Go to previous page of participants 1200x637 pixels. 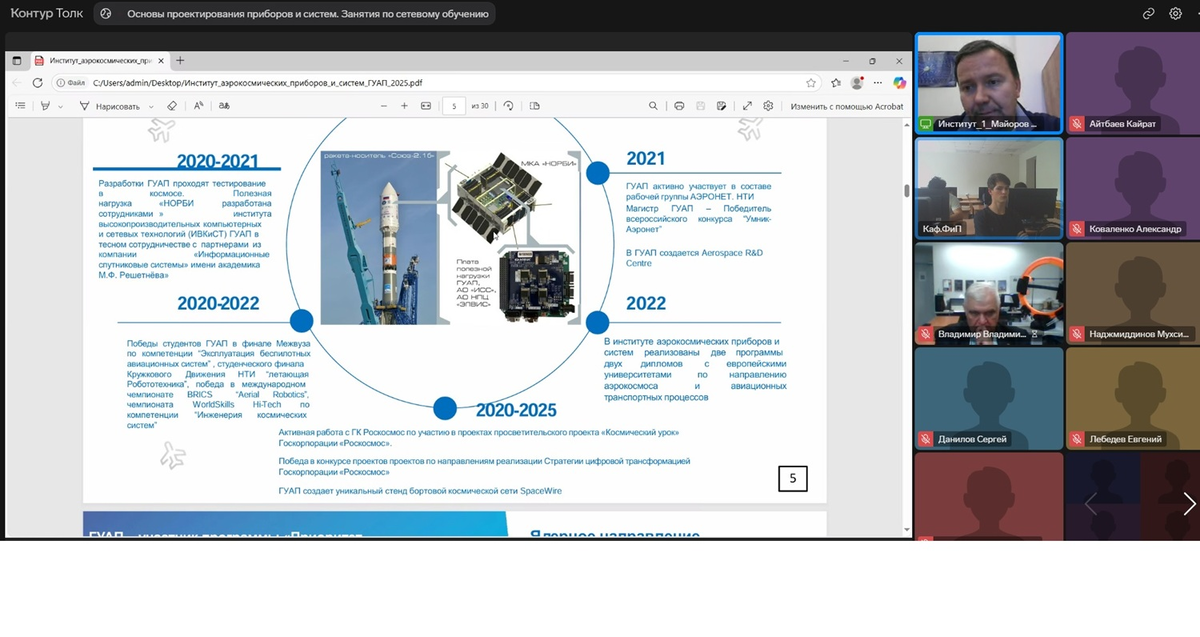click(1091, 503)
